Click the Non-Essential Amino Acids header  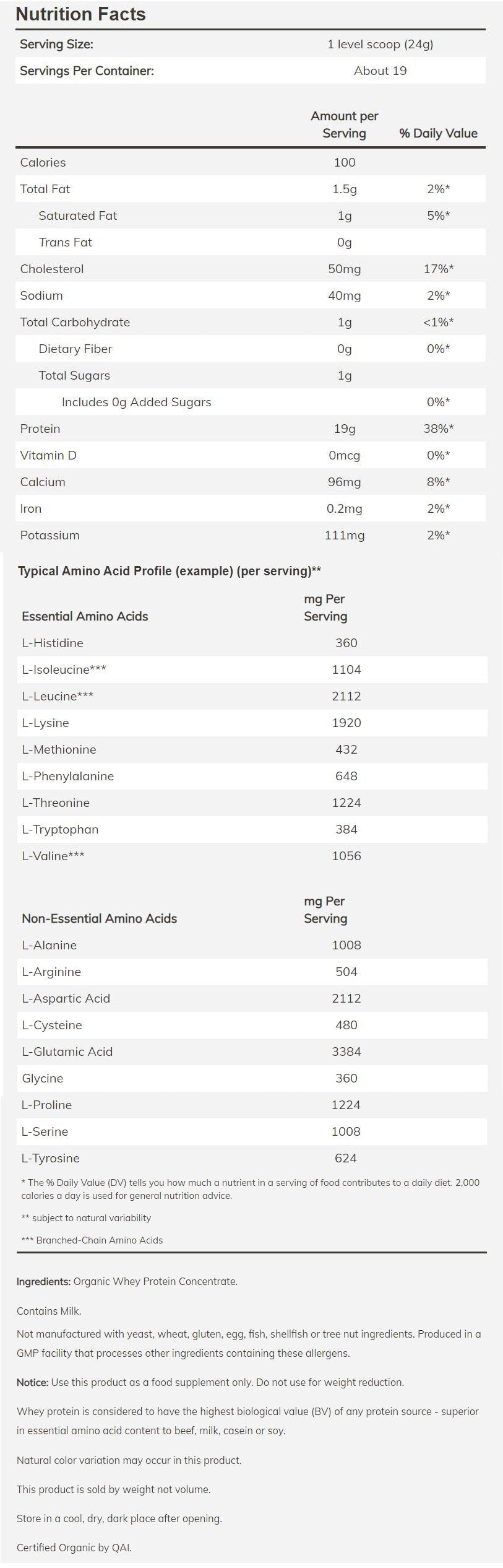[x=99, y=918]
